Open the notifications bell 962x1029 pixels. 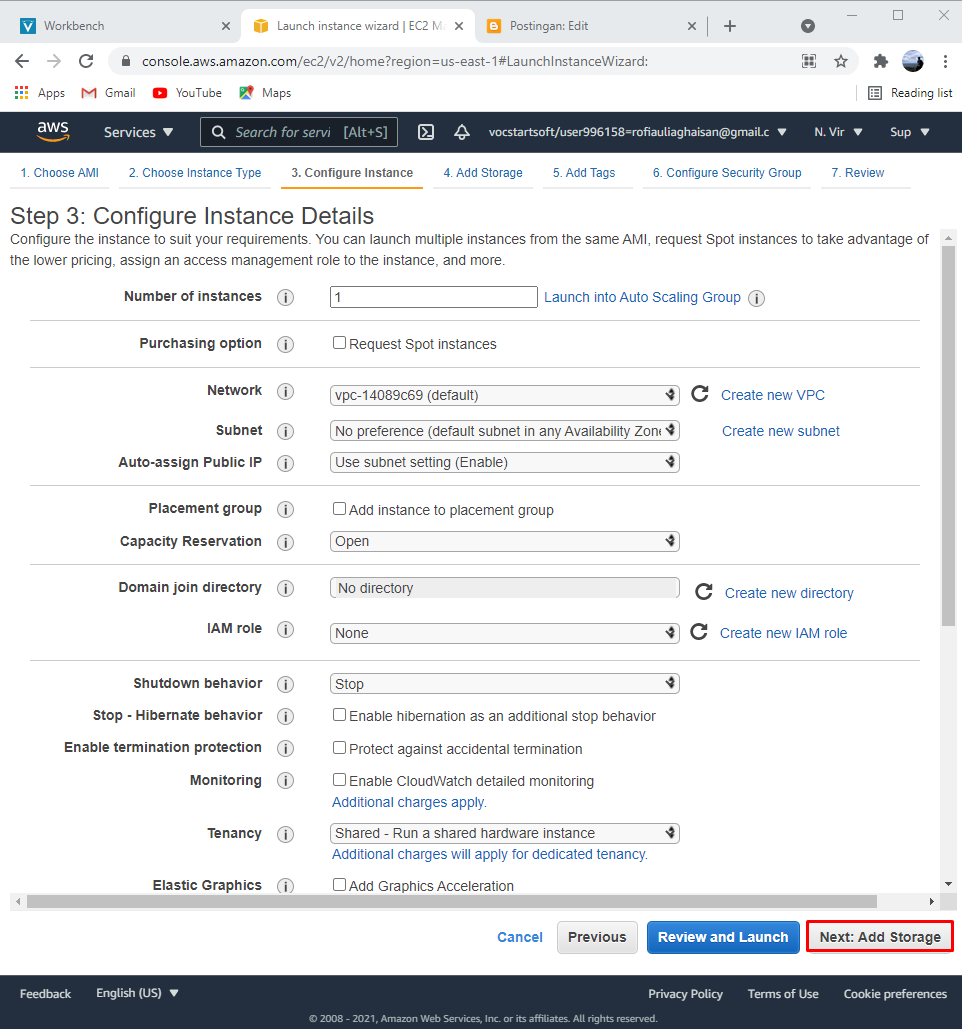(462, 132)
